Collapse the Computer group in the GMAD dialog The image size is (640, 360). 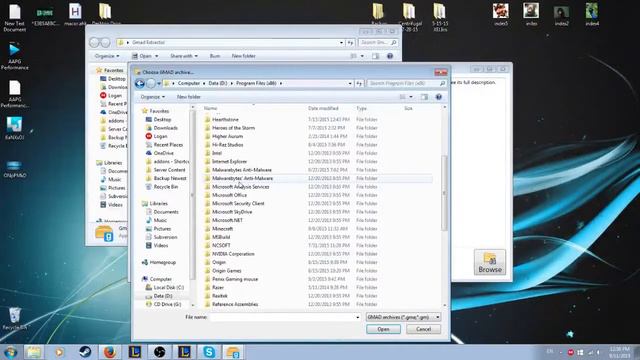pyautogui.click(x=160, y=279)
